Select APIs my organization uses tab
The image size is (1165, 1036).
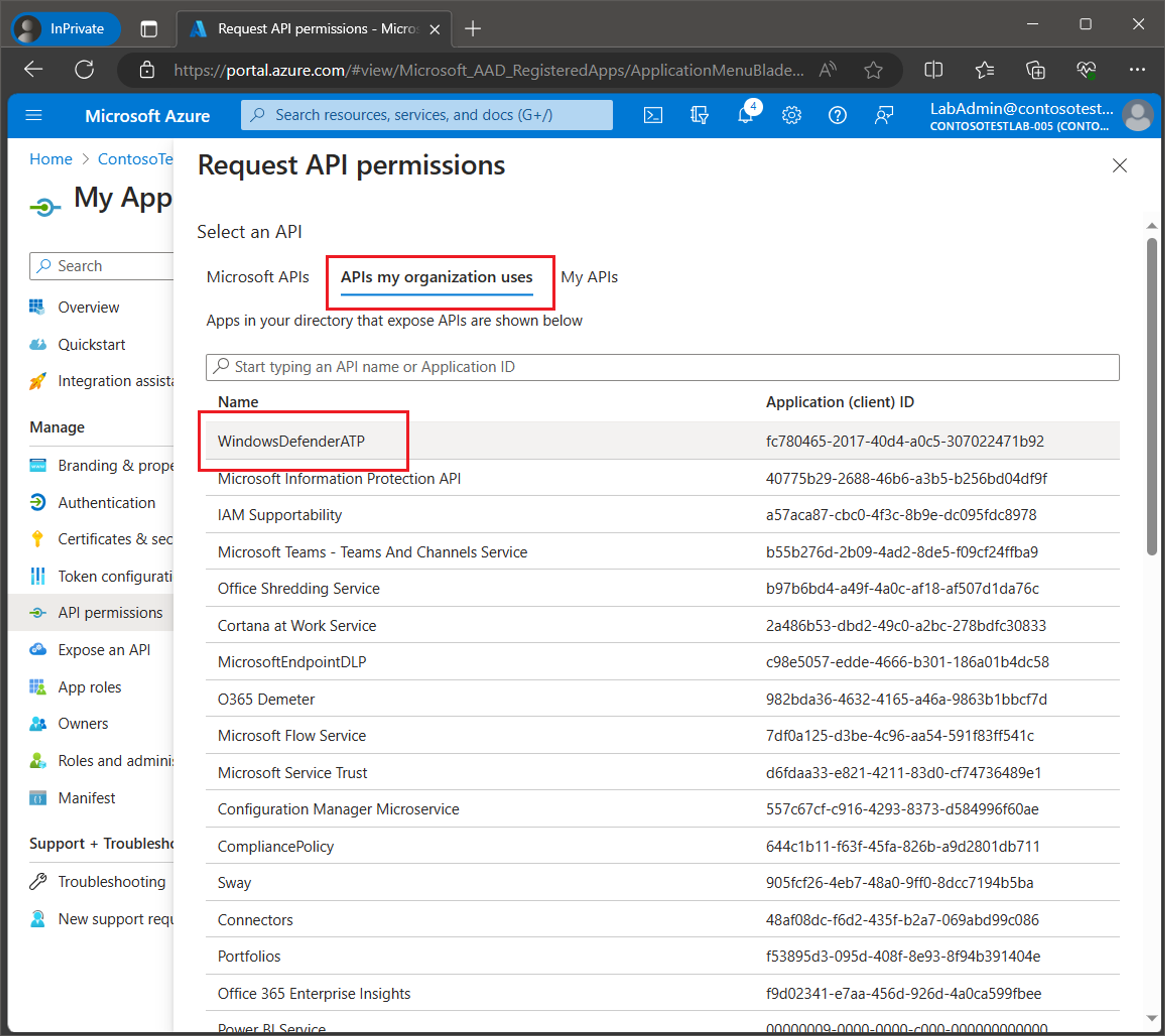point(437,277)
